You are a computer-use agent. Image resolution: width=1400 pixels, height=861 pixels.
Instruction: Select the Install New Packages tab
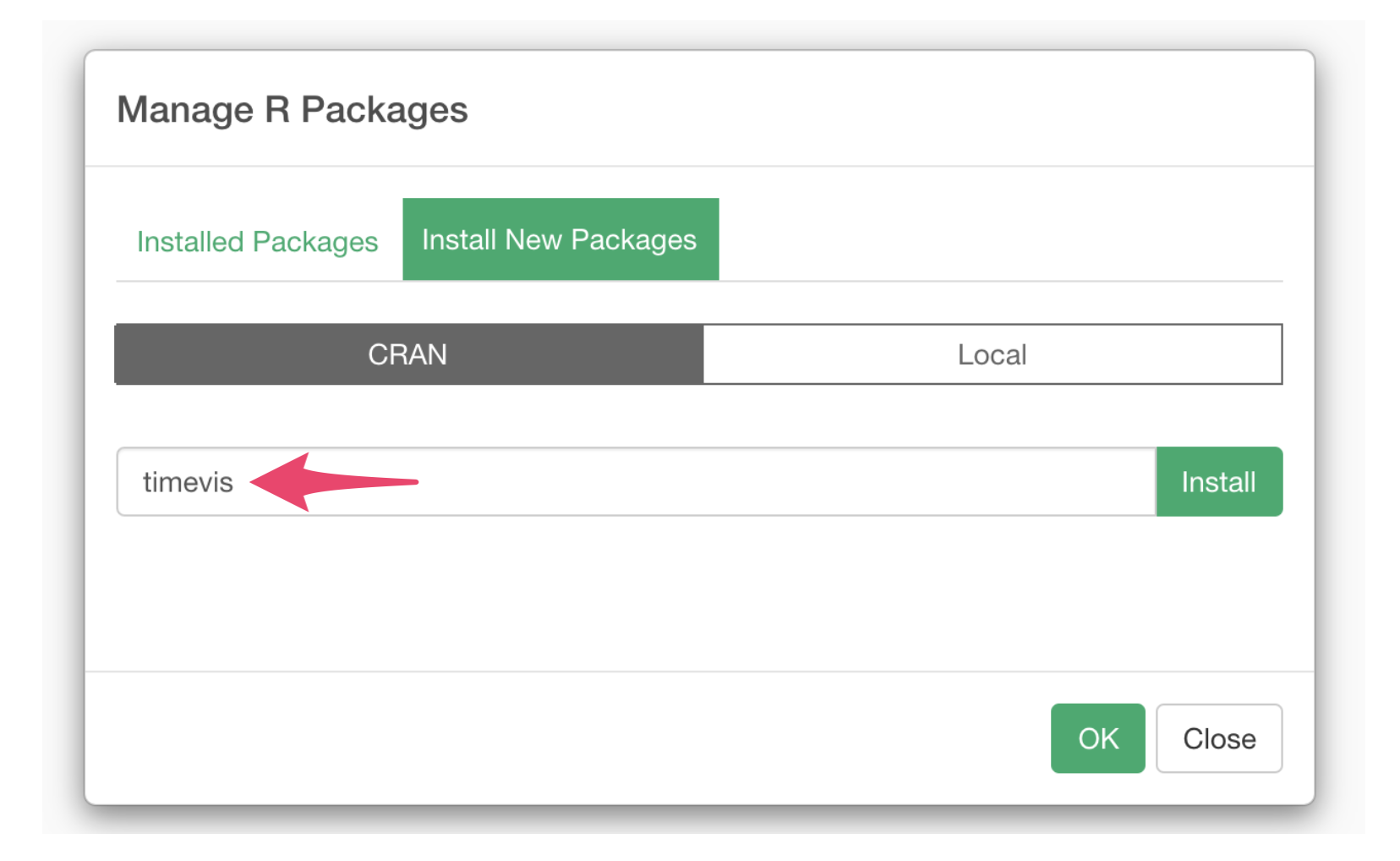pos(561,239)
